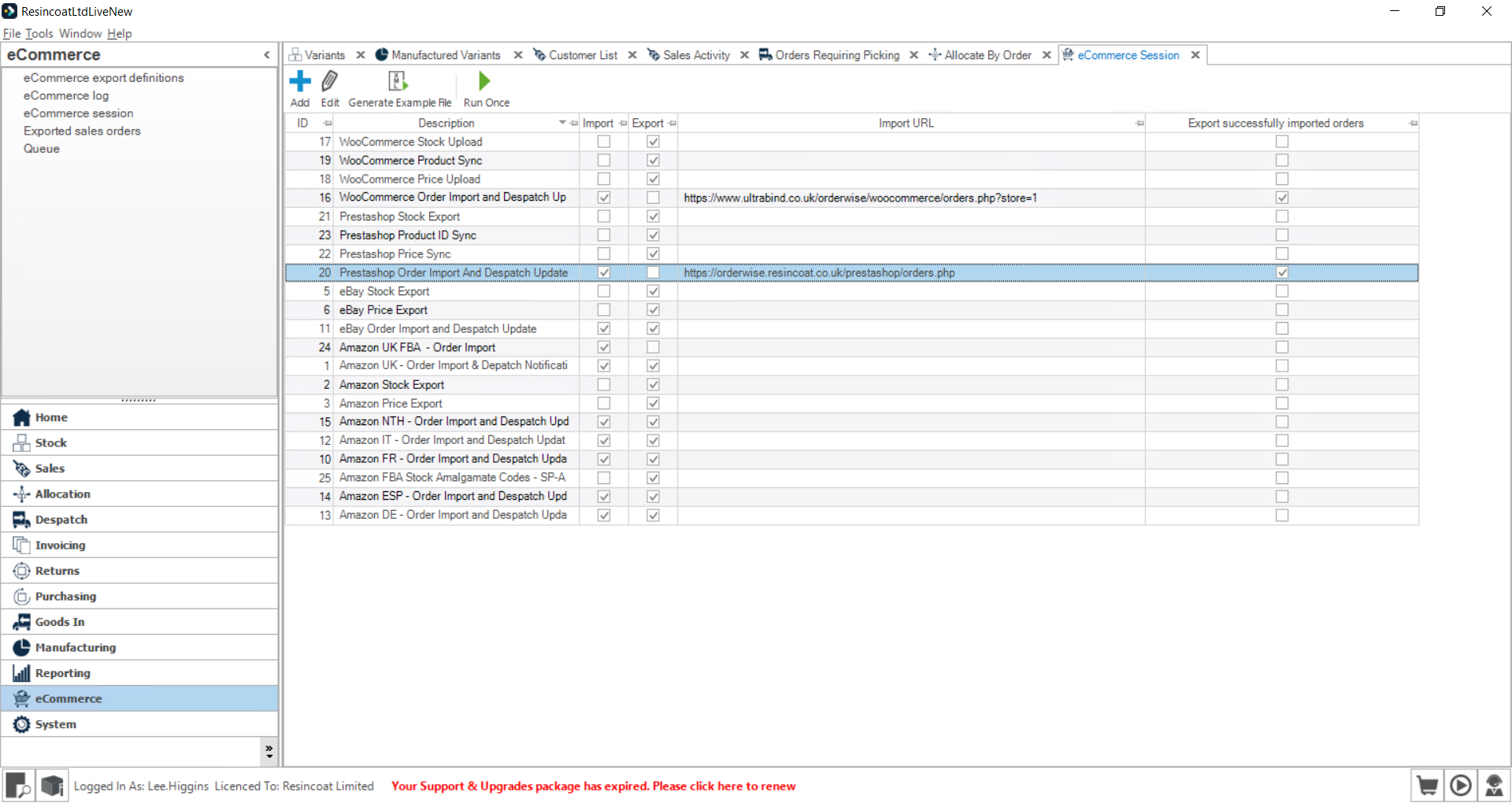Click the play circle status bar icon
The width and height of the screenshot is (1512, 803).
click(1461, 786)
